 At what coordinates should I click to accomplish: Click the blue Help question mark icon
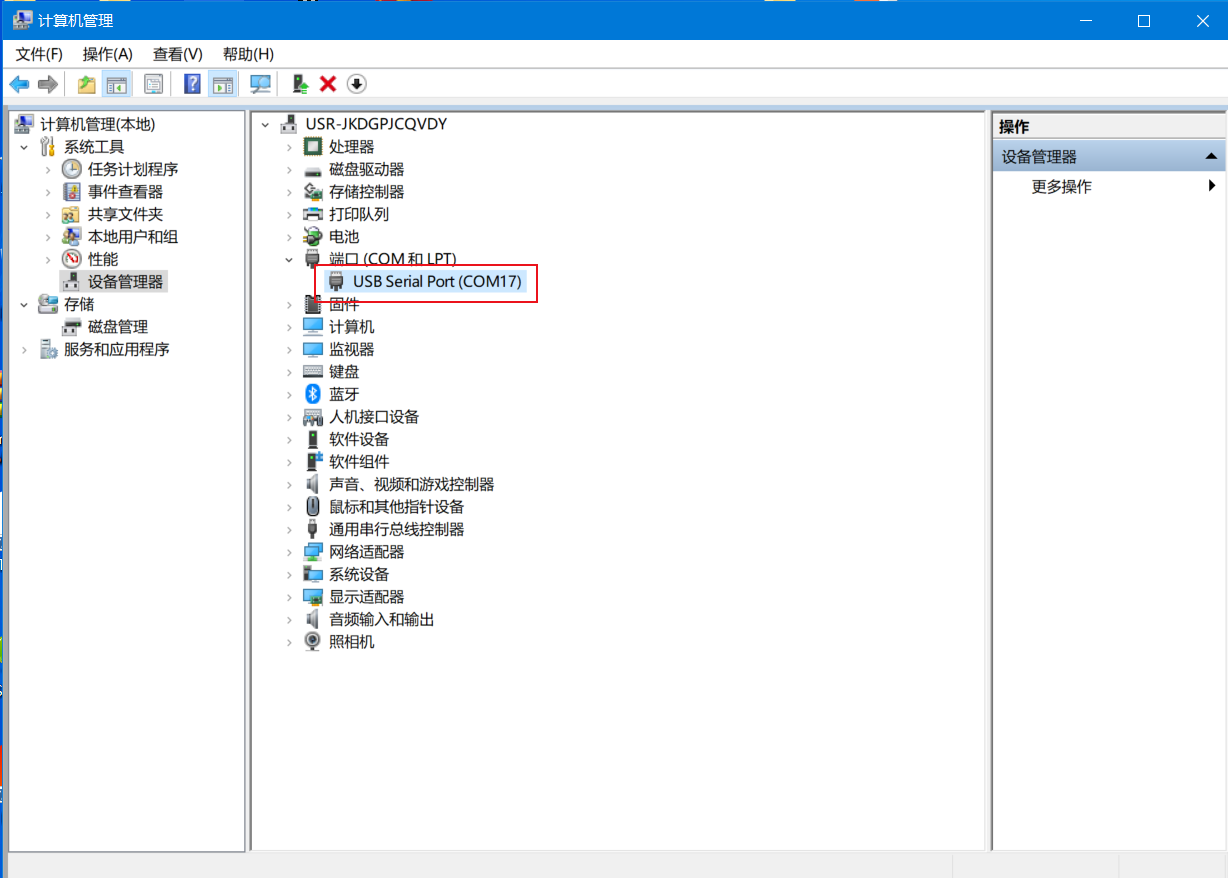192,84
